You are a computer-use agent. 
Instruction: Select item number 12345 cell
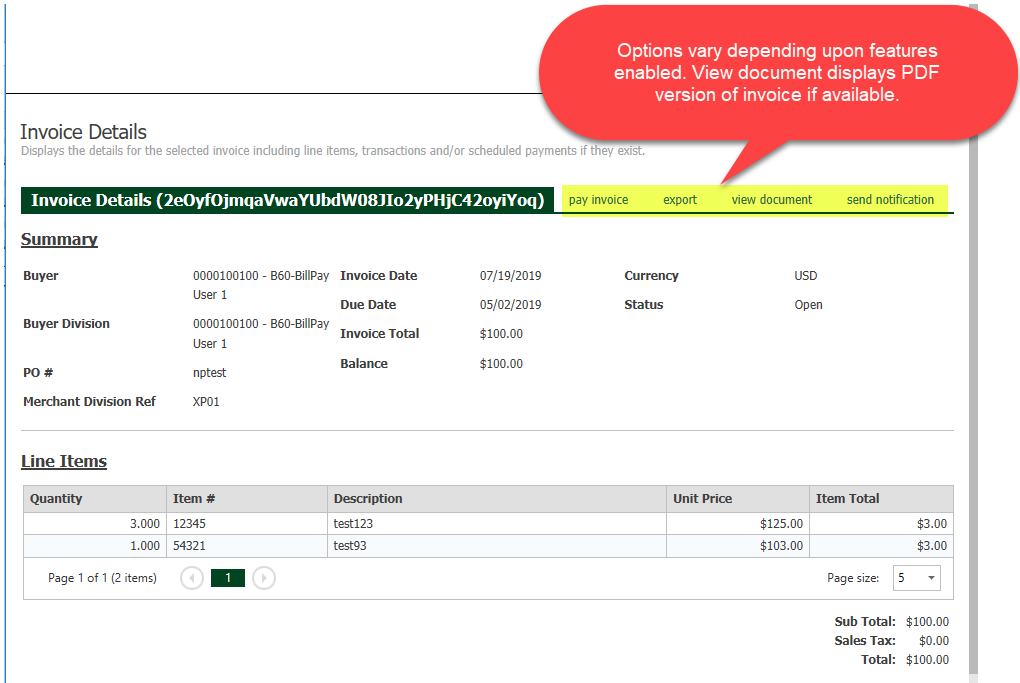point(247,524)
